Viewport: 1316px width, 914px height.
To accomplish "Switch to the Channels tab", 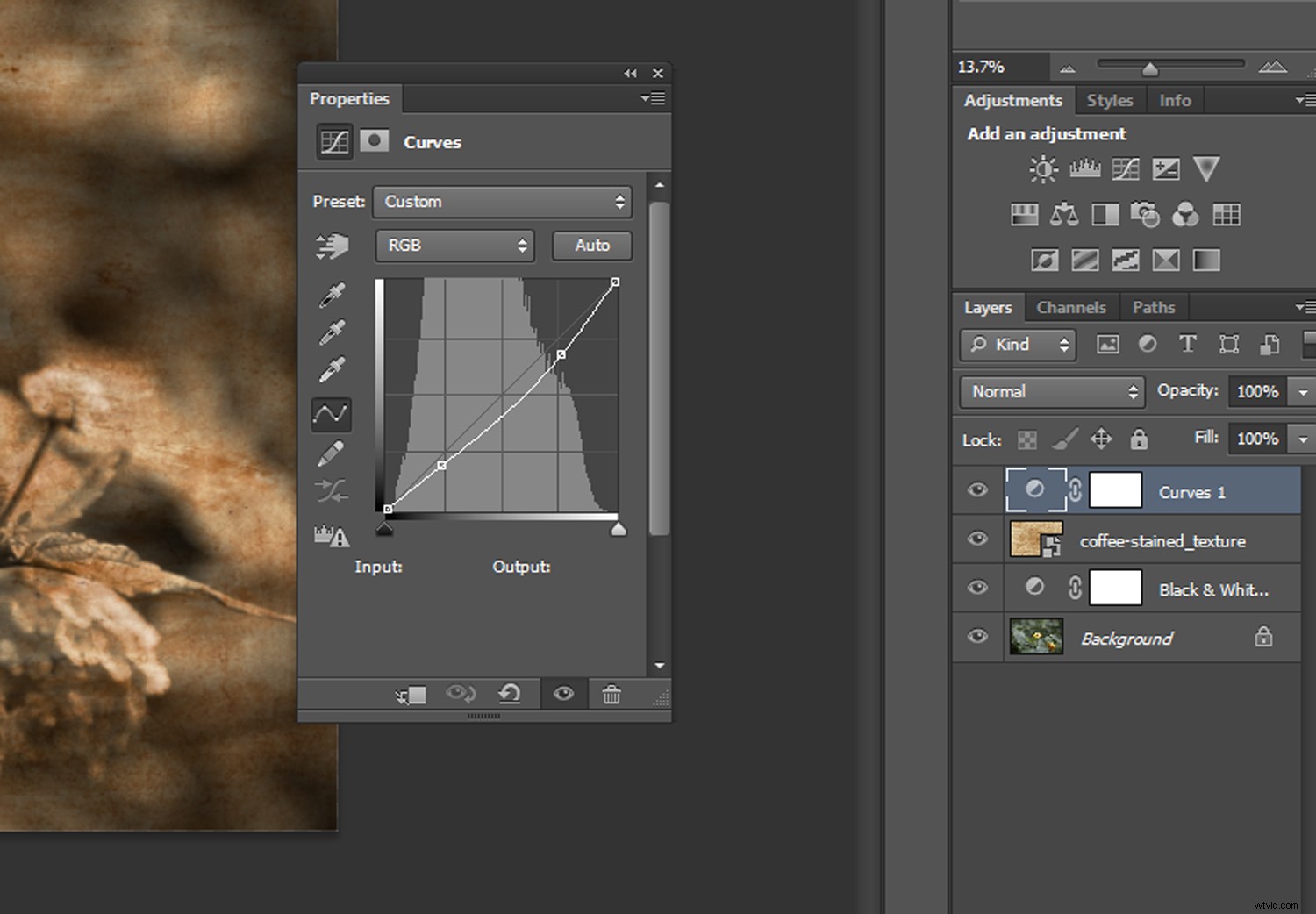I will pyautogui.click(x=1071, y=307).
